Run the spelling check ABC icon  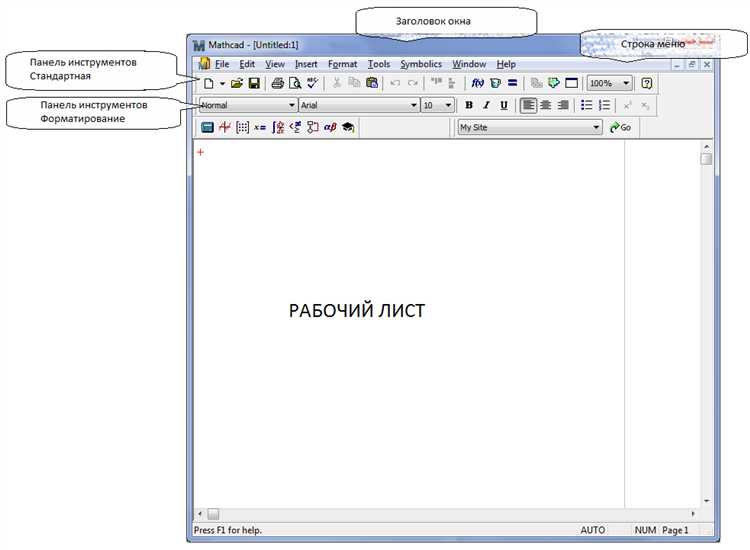coord(312,83)
